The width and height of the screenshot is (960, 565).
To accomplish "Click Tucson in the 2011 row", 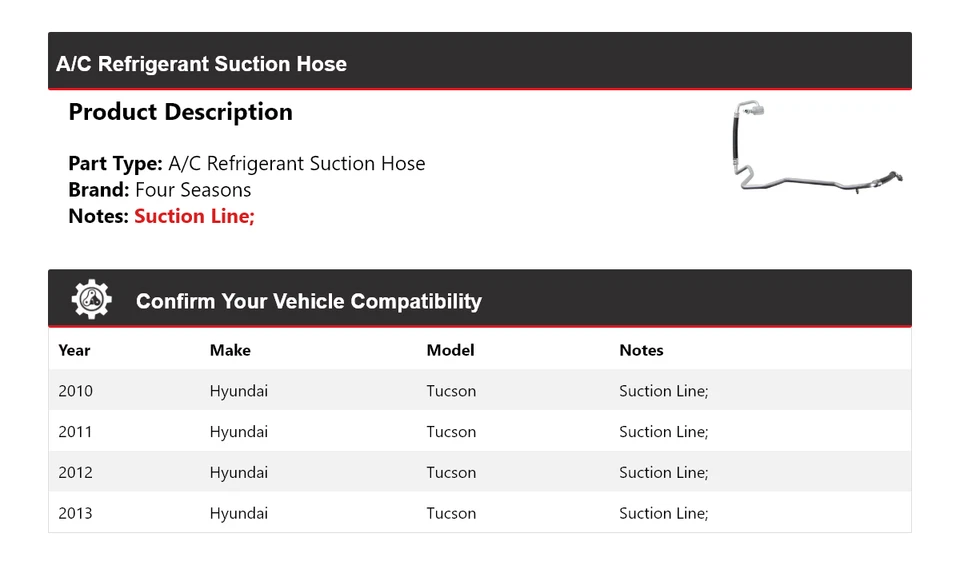I will pos(451,432).
